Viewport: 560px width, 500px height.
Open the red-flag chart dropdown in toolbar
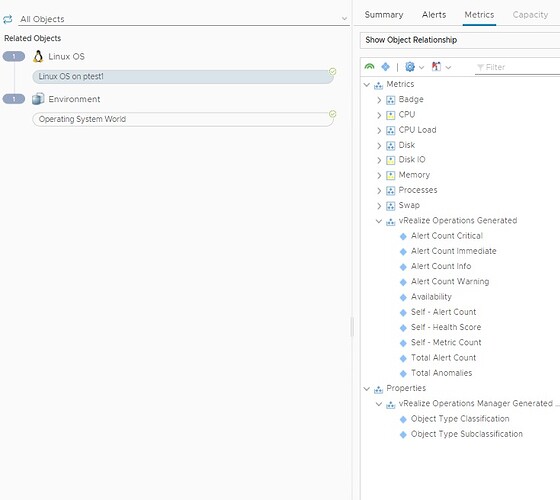(x=441, y=67)
